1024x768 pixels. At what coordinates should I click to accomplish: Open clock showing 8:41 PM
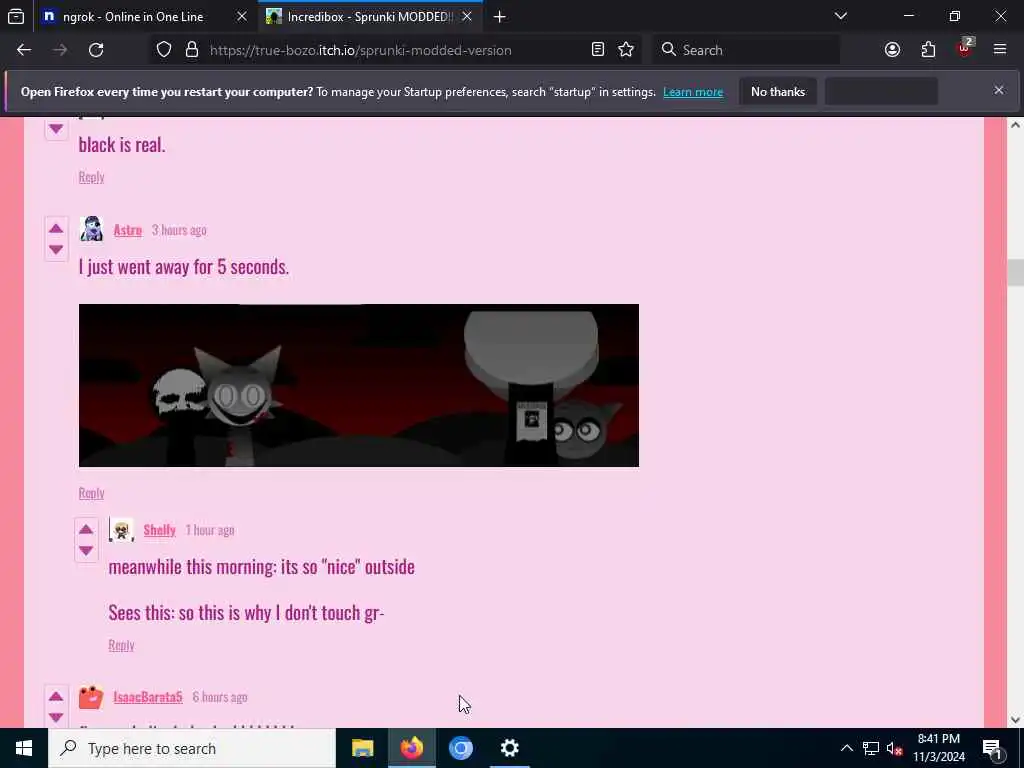[938, 748]
